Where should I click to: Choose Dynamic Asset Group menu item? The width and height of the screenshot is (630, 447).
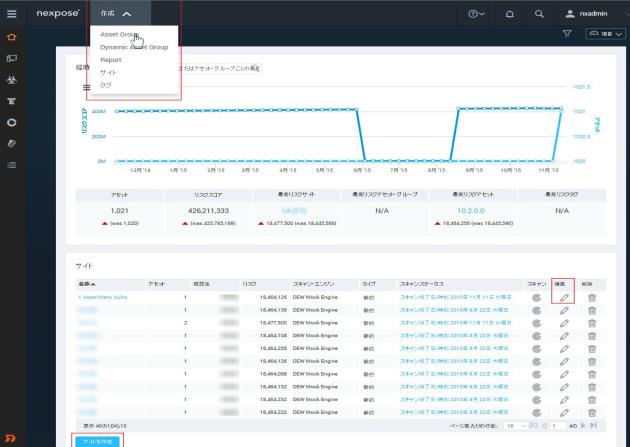coord(134,47)
